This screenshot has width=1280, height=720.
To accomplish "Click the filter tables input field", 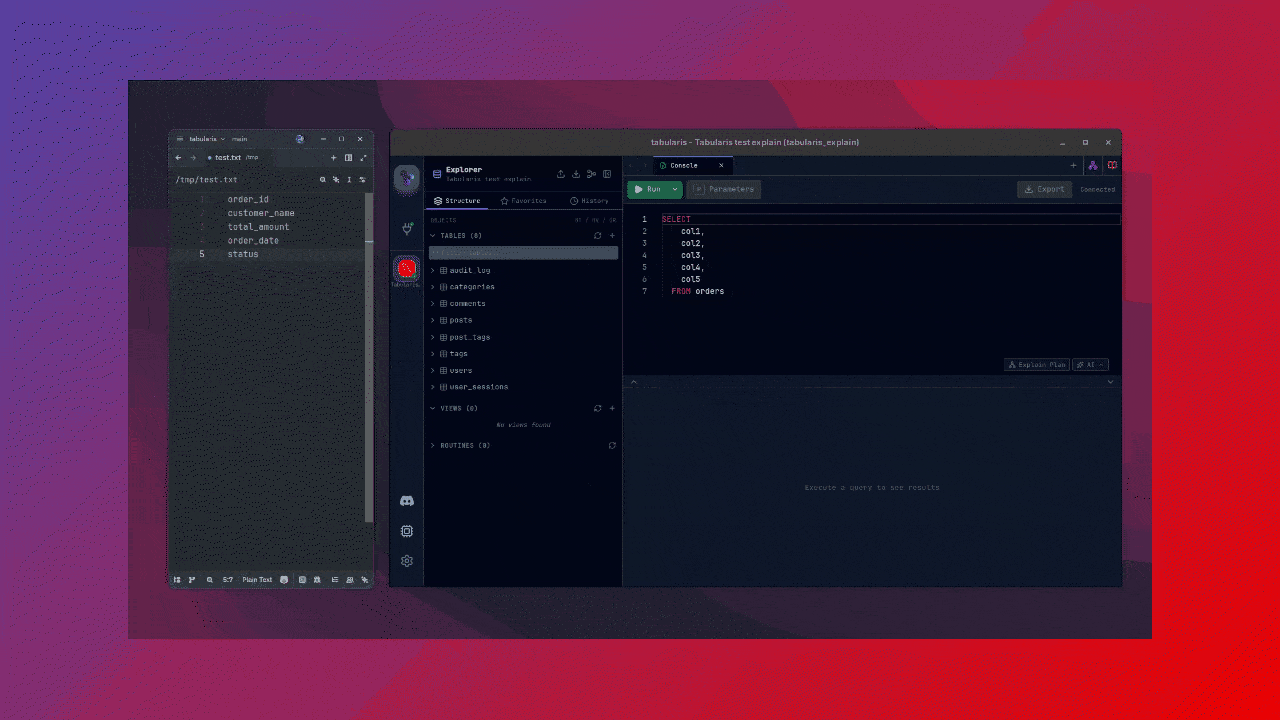I will click(x=523, y=253).
